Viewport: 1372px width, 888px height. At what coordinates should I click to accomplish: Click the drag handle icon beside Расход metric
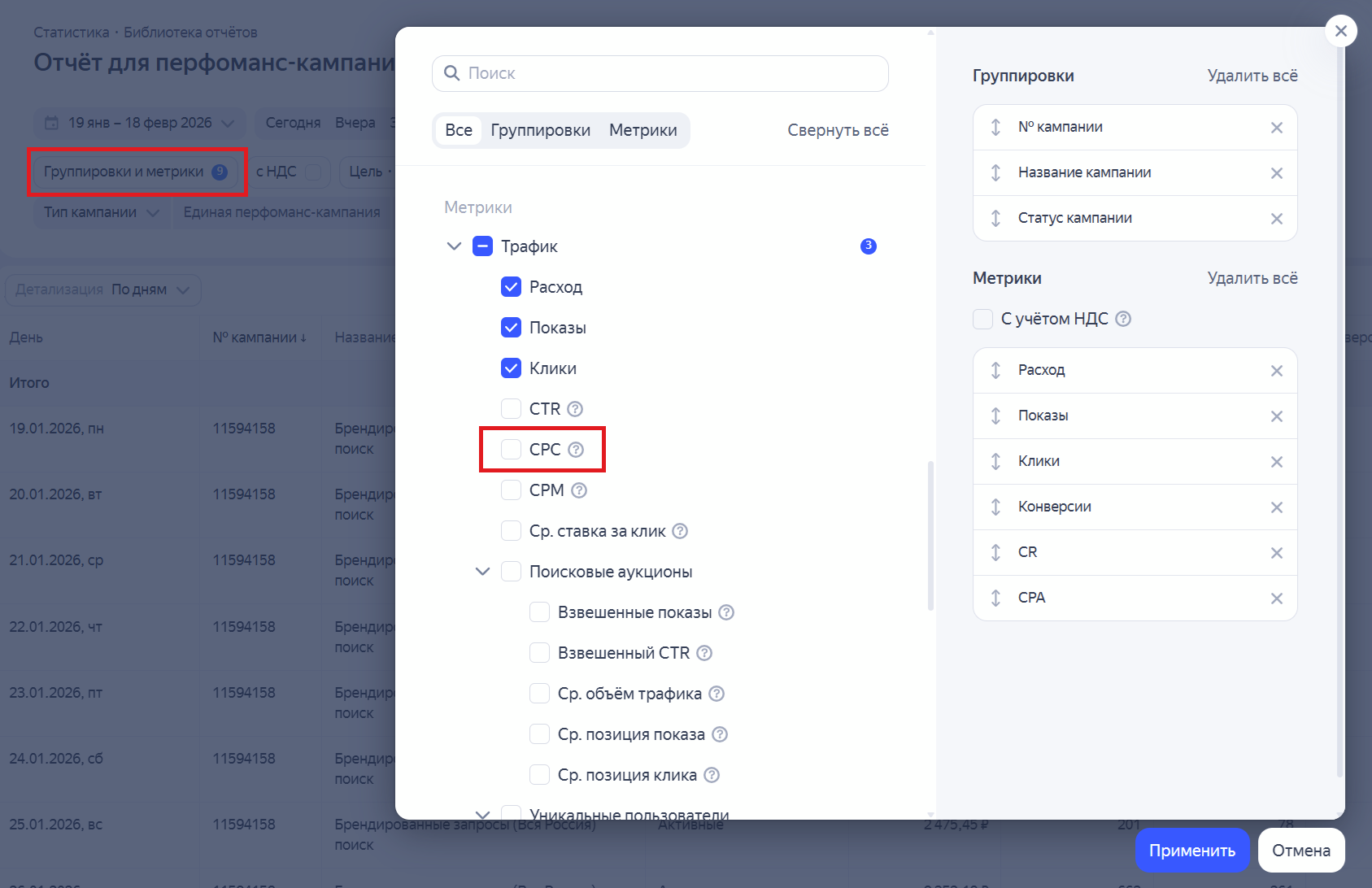[x=995, y=370]
